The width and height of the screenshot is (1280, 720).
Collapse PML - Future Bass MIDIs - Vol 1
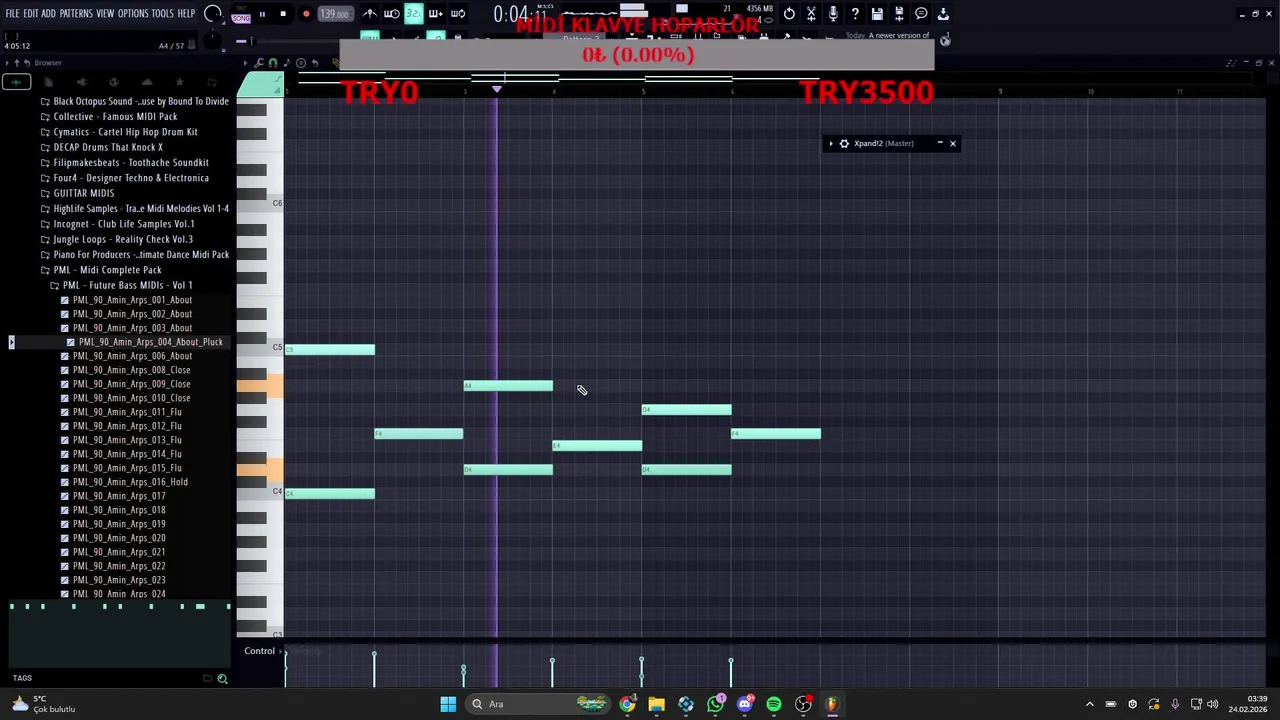click(x=122, y=285)
